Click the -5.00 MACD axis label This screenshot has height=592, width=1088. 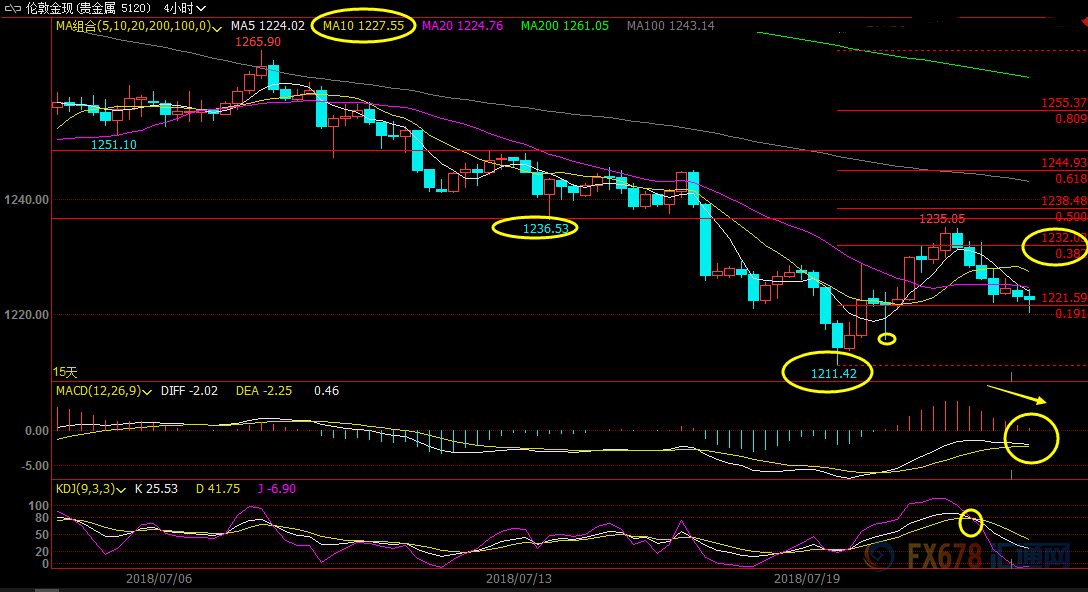[35, 466]
